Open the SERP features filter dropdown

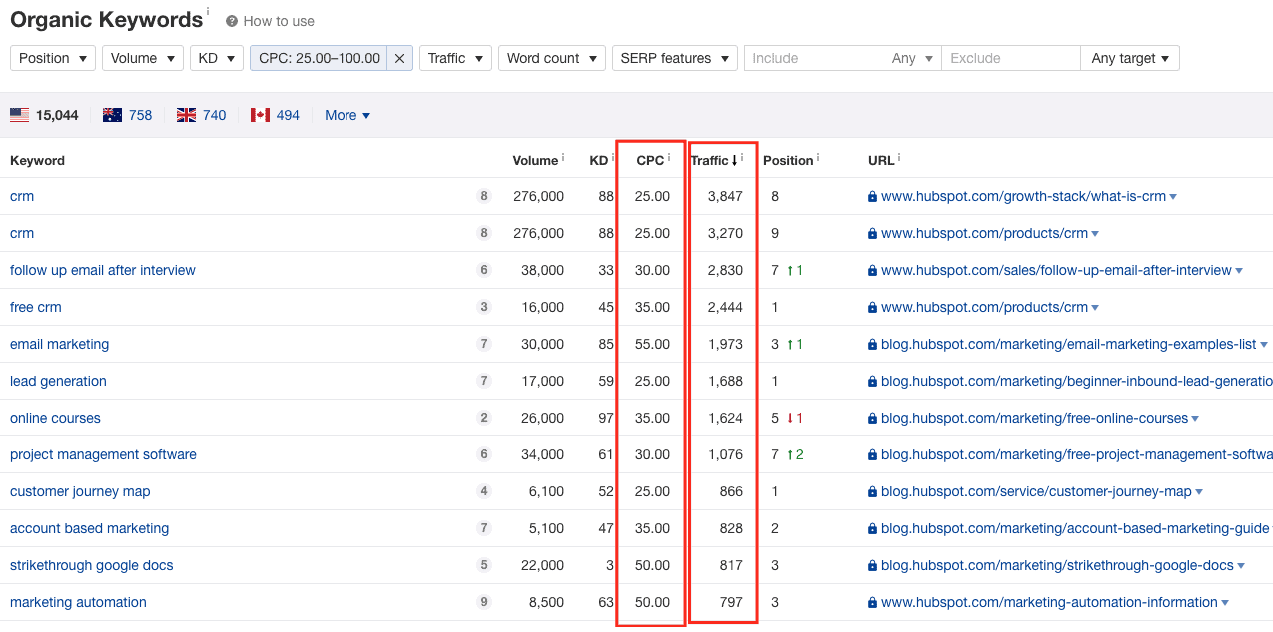point(675,58)
